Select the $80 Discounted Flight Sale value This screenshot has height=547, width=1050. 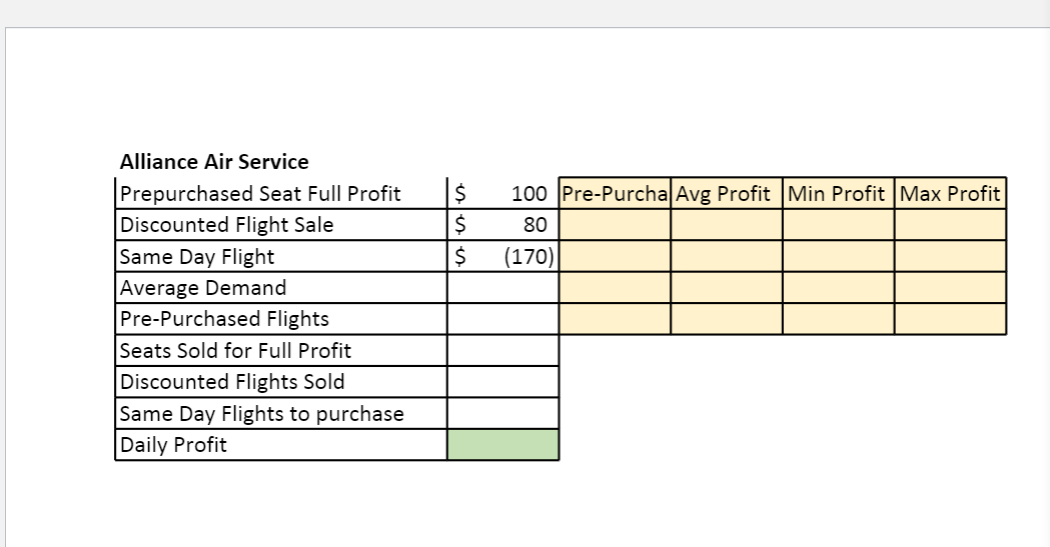click(503, 225)
